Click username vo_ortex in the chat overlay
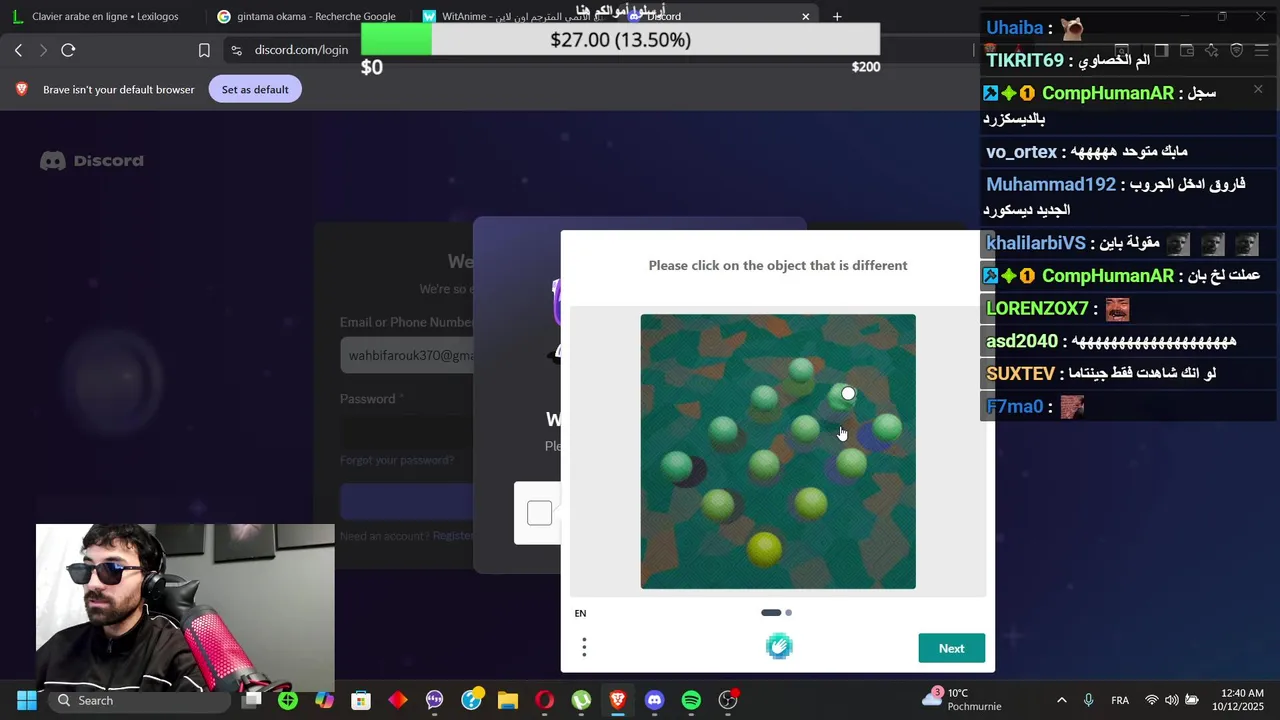 point(1021,152)
